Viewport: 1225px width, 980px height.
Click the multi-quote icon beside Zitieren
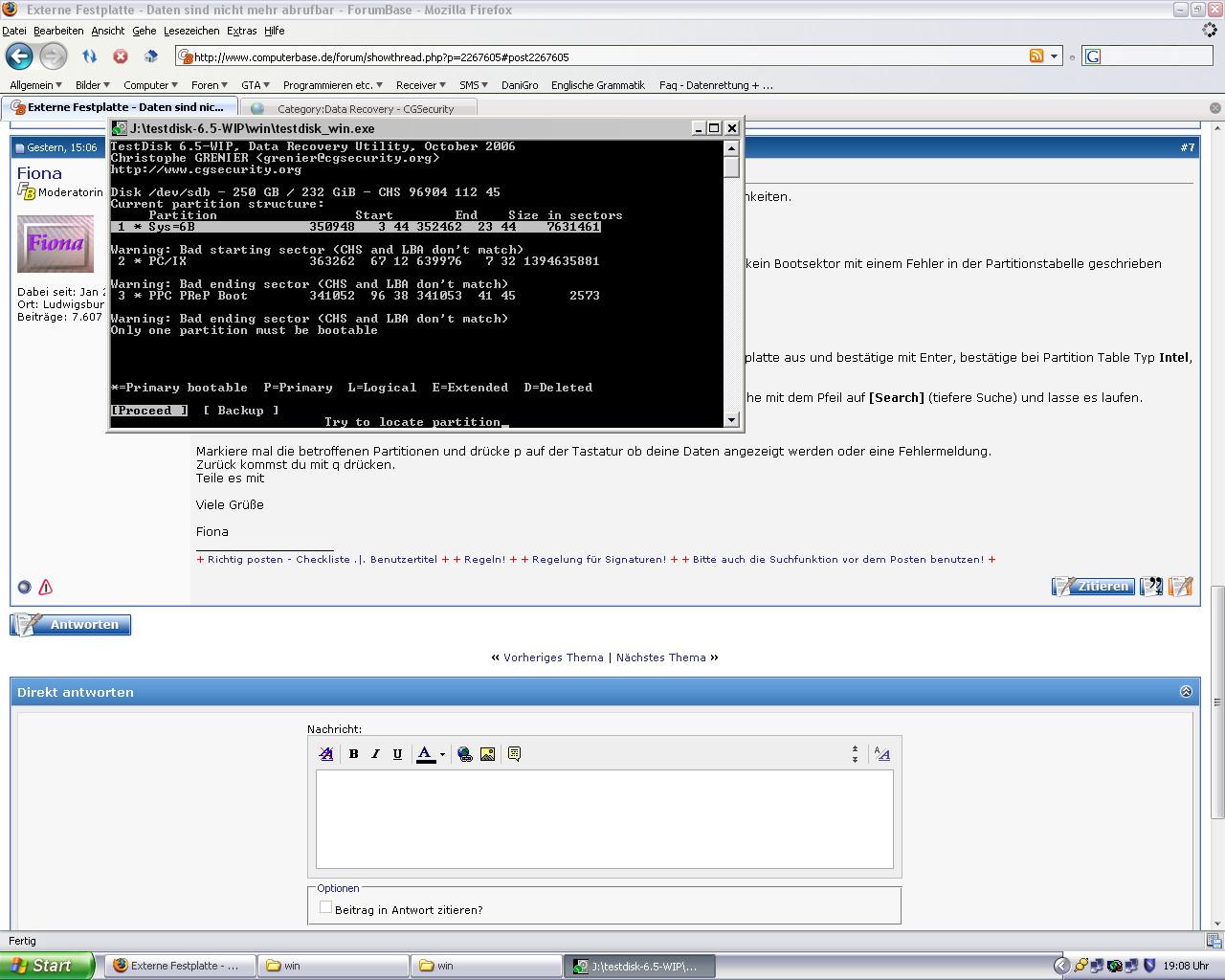pyautogui.click(x=1152, y=587)
